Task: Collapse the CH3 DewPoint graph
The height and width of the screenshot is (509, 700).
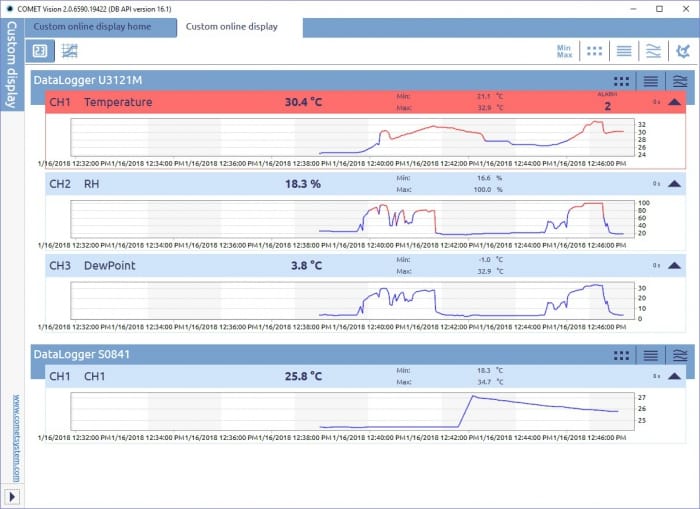Action: click(675, 266)
